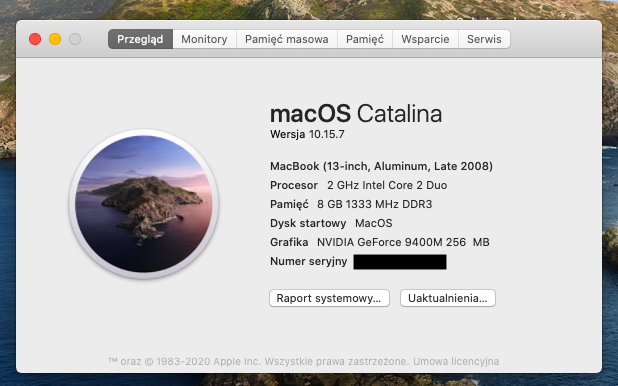Minimize window using yellow button
This screenshot has height=386, width=618.
[55, 39]
